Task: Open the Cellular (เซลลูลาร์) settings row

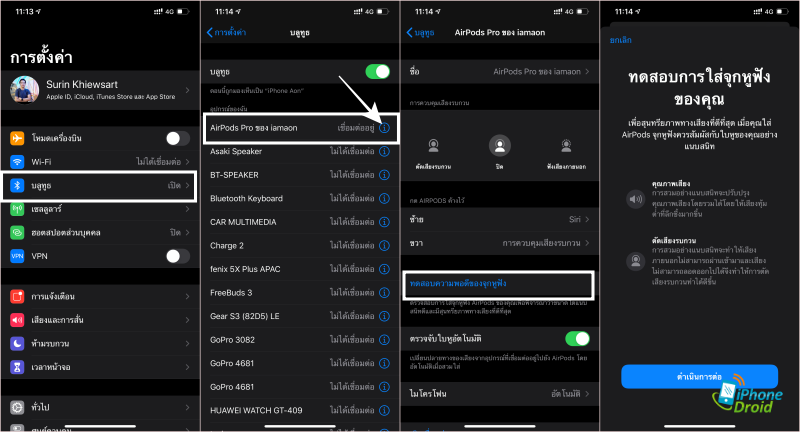Action: click(101, 209)
